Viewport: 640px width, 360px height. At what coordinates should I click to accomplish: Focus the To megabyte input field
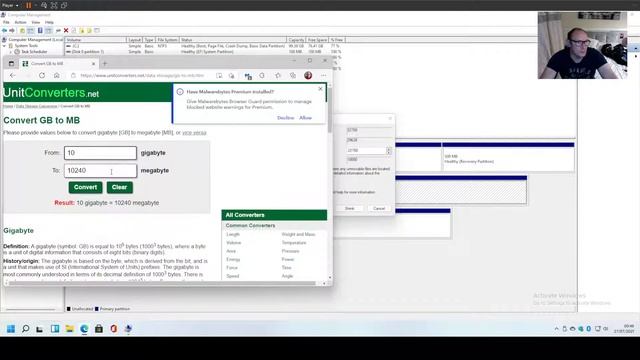[x=100, y=171]
